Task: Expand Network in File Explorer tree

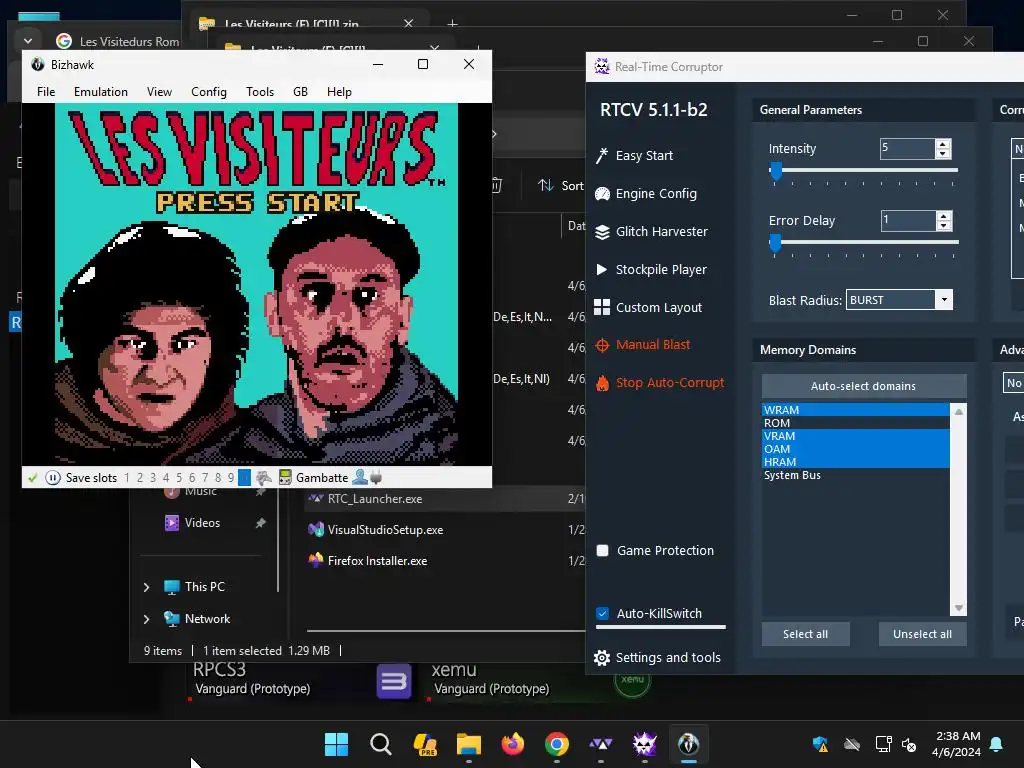Action: [x=146, y=619]
